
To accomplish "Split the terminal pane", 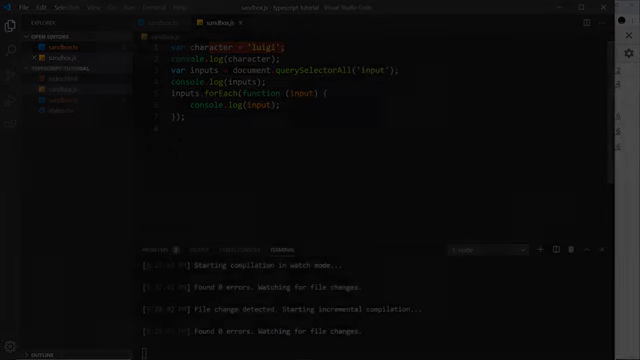I will (x=556, y=249).
